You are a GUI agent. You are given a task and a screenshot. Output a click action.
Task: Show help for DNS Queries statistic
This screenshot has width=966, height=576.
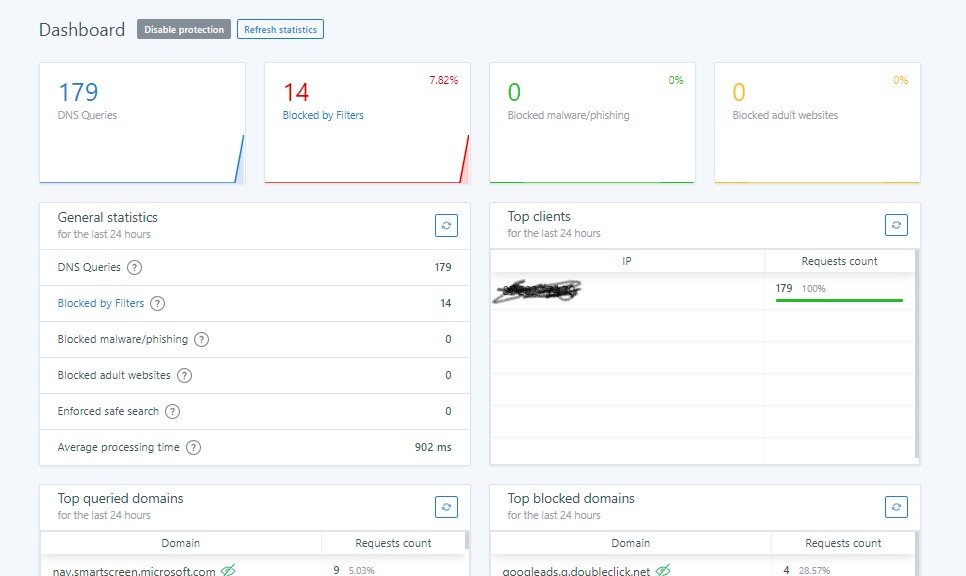point(134,267)
